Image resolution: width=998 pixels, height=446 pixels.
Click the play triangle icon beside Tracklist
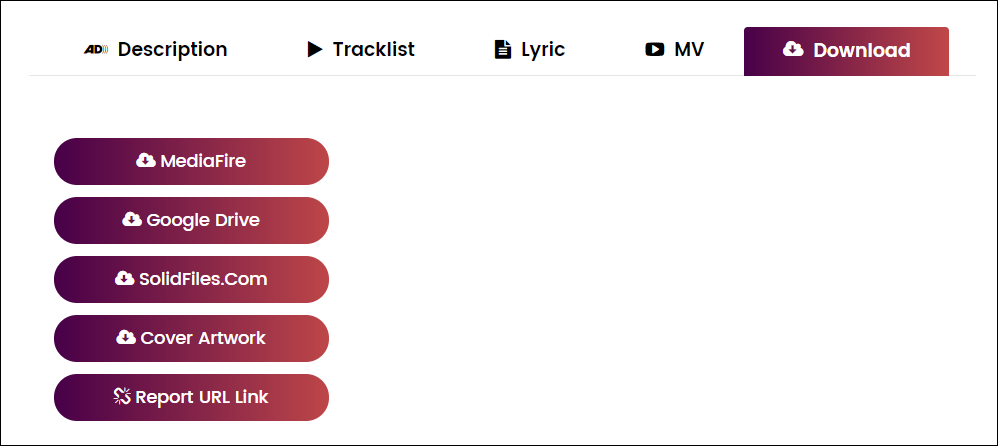click(315, 49)
